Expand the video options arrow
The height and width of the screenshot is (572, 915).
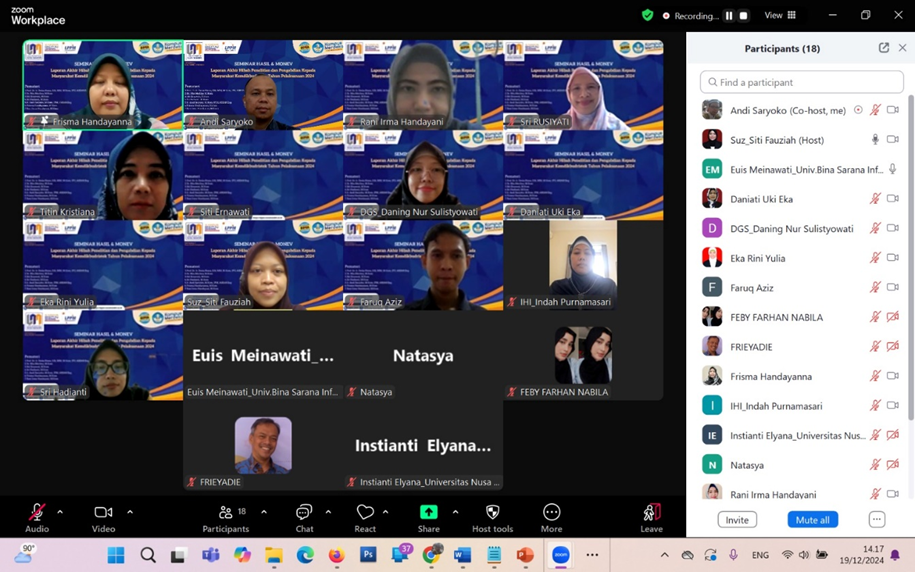point(130,512)
